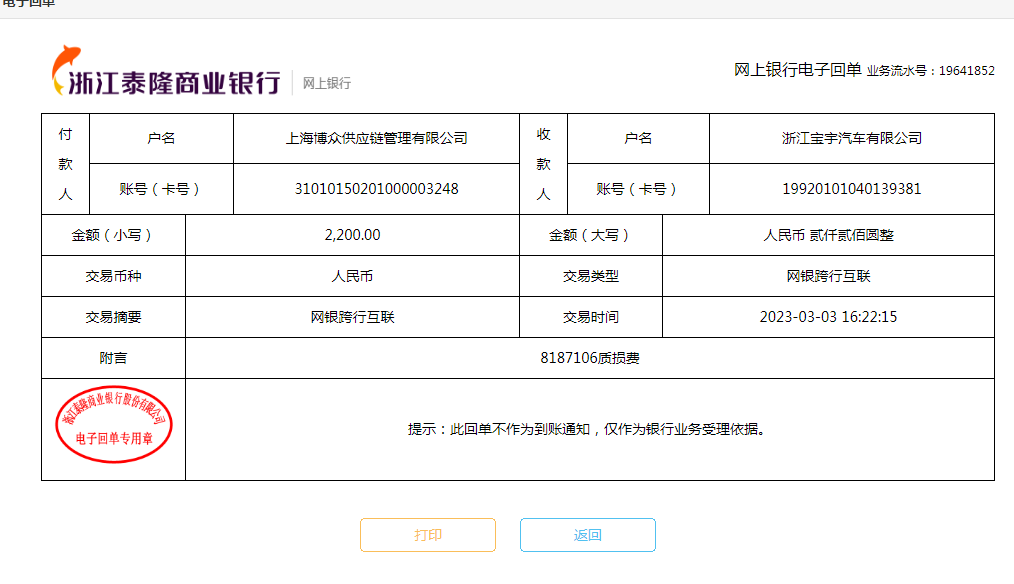
Task: Click the red 电子回单专用章 stamp
Action: [112, 425]
